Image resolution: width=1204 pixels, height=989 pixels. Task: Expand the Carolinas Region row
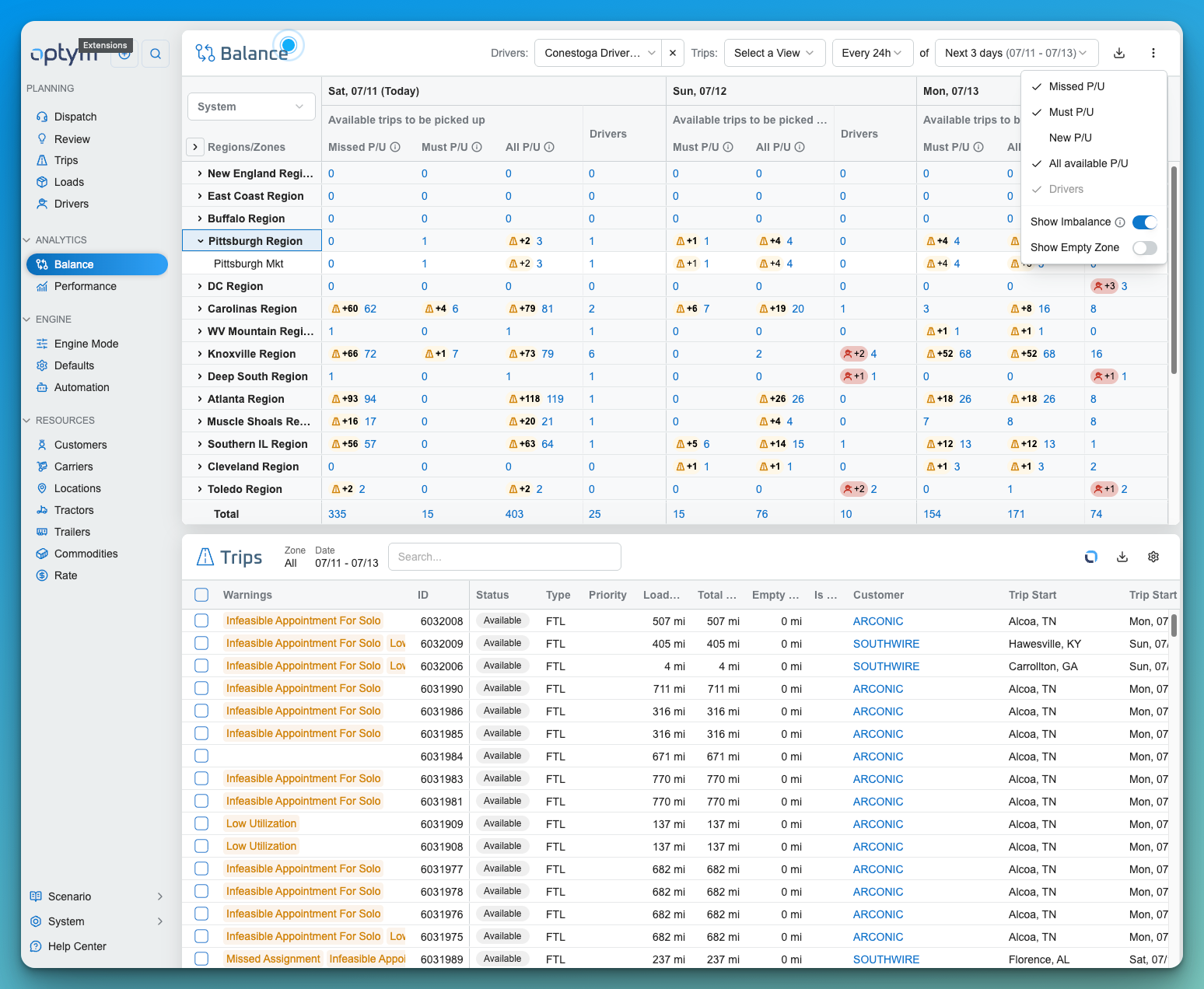[x=200, y=309]
